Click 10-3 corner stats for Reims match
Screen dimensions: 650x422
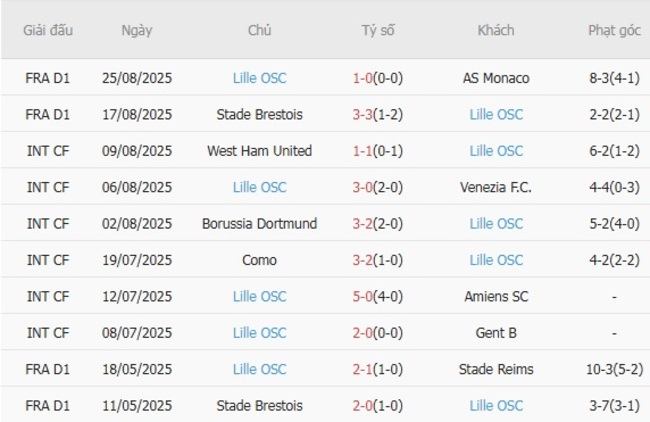pyautogui.click(x=614, y=369)
